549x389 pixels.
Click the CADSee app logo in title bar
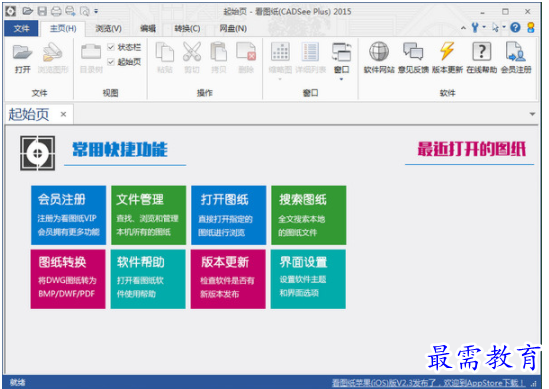11,11
